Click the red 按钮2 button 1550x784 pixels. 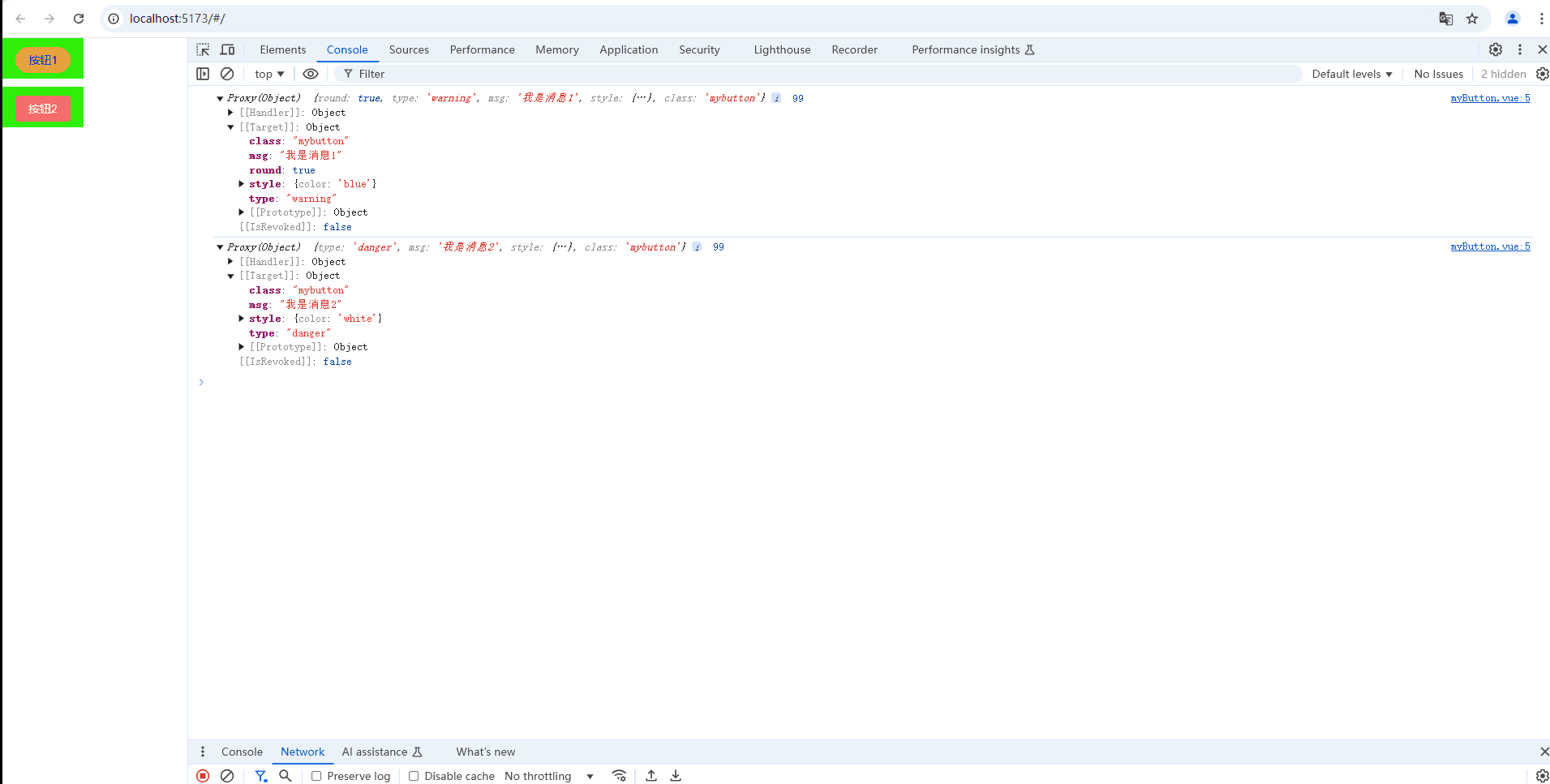pyautogui.click(x=43, y=109)
